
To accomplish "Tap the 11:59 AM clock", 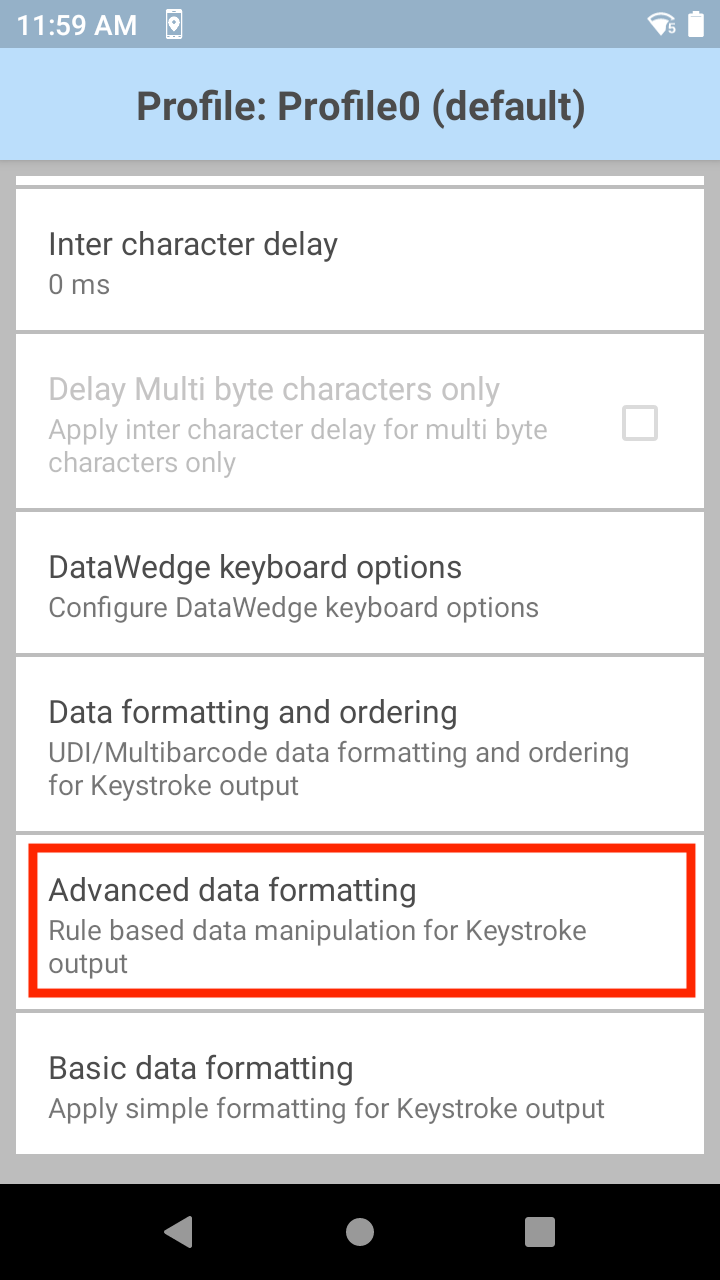I will (77, 25).
